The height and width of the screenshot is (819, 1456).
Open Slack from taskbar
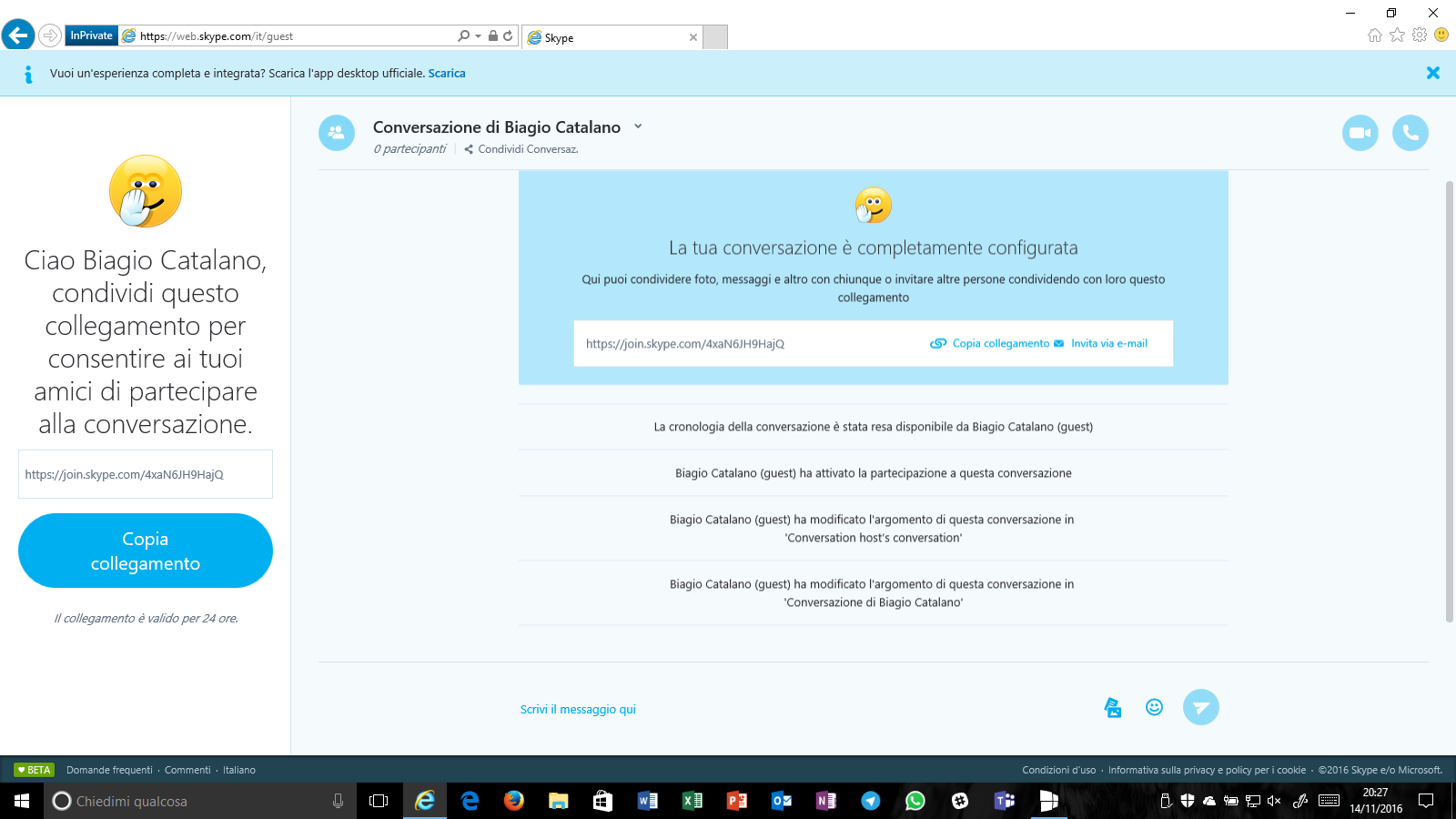coord(960,801)
